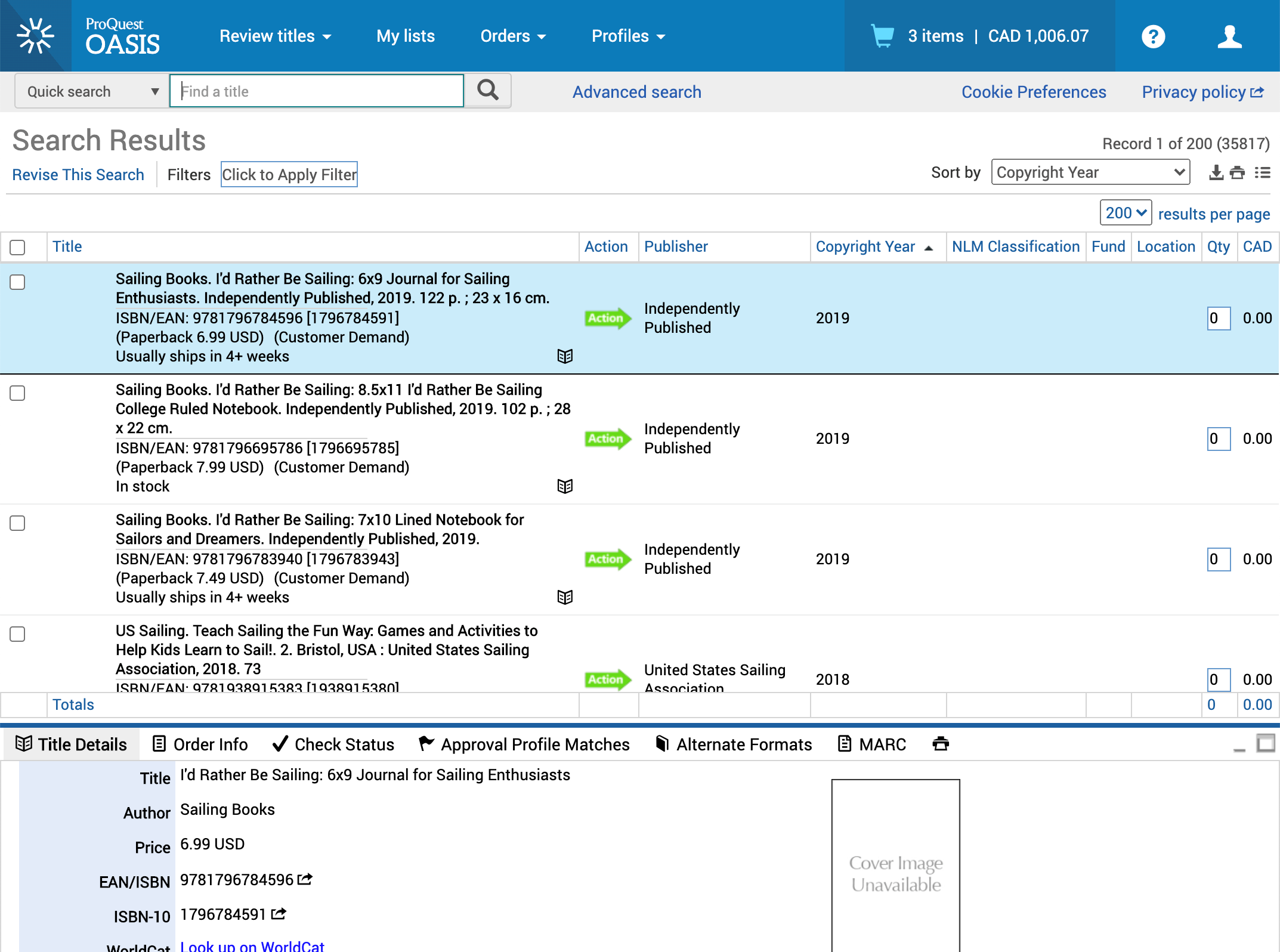1280x952 pixels.
Task: Check the Teach Sailing the Fun Way row
Action: [x=17, y=634]
